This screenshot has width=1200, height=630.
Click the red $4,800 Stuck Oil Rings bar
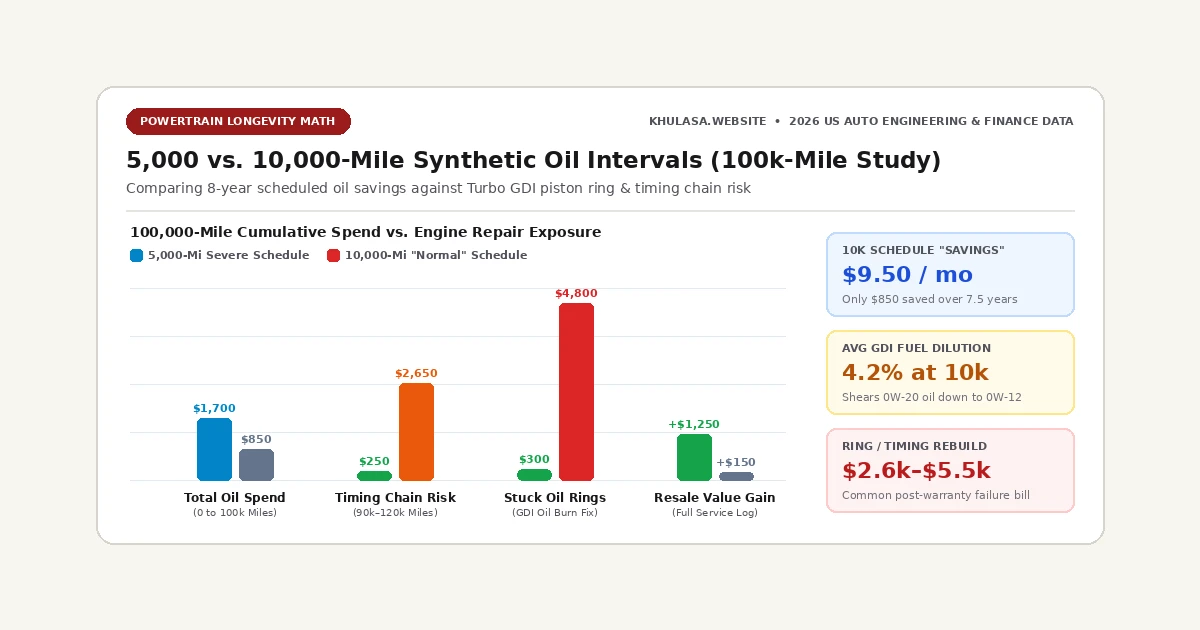click(576, 392)
